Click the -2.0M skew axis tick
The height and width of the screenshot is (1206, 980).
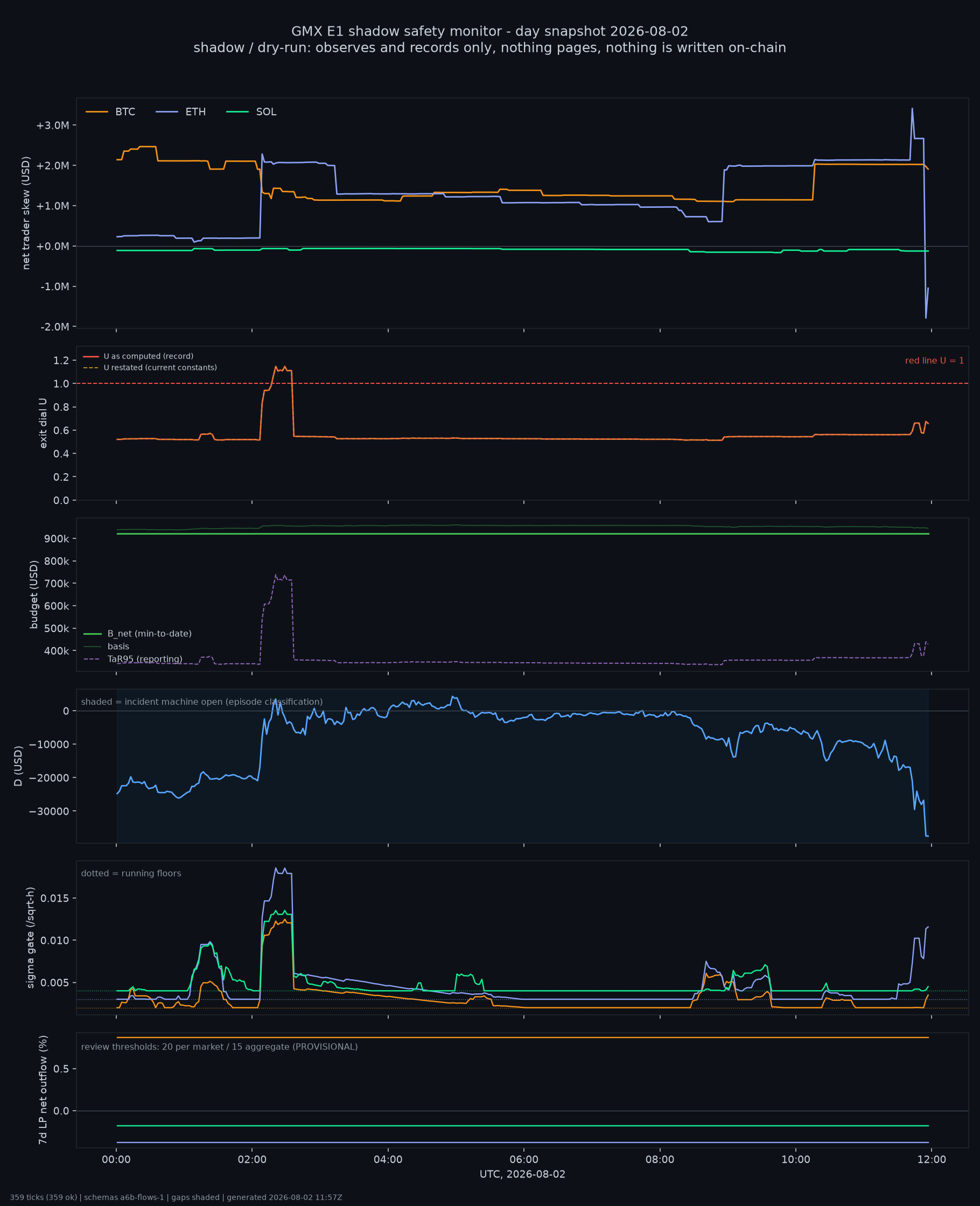[55, 327]
